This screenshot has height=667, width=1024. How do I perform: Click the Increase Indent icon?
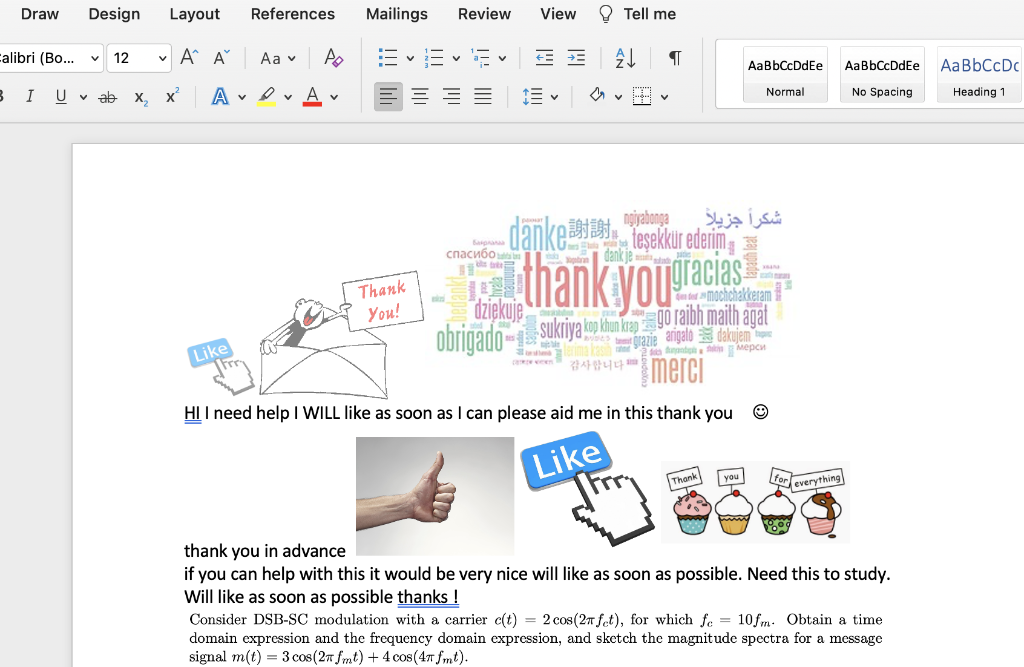576,58
